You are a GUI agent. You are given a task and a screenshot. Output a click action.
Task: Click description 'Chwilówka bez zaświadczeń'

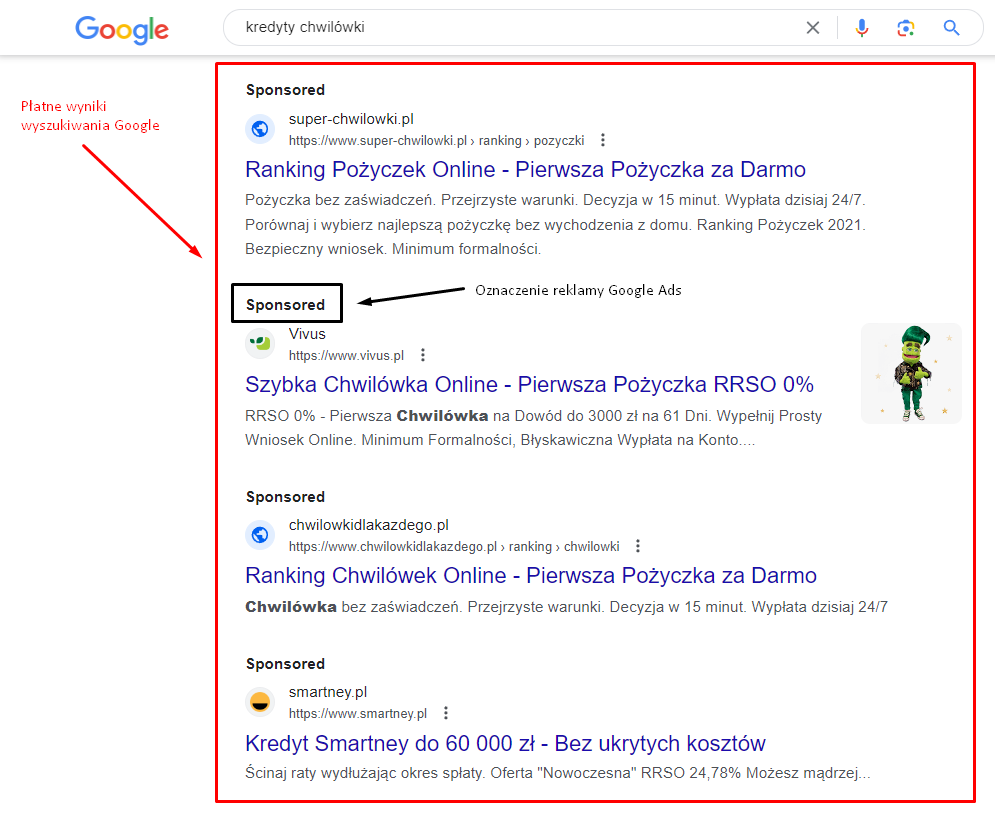click(x=567, y=607)
